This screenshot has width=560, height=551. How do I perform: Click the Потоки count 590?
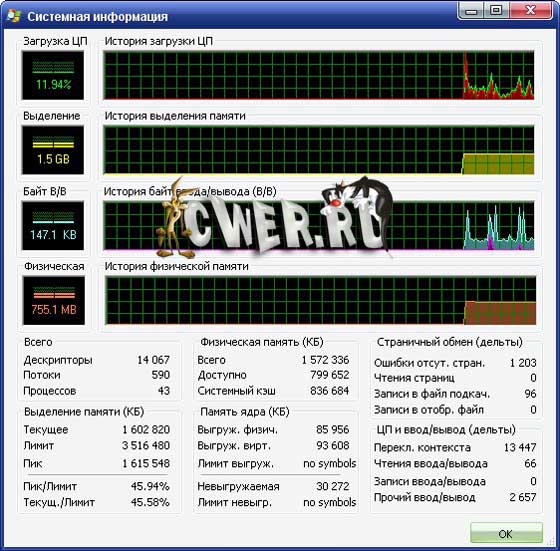click(160, 375)
